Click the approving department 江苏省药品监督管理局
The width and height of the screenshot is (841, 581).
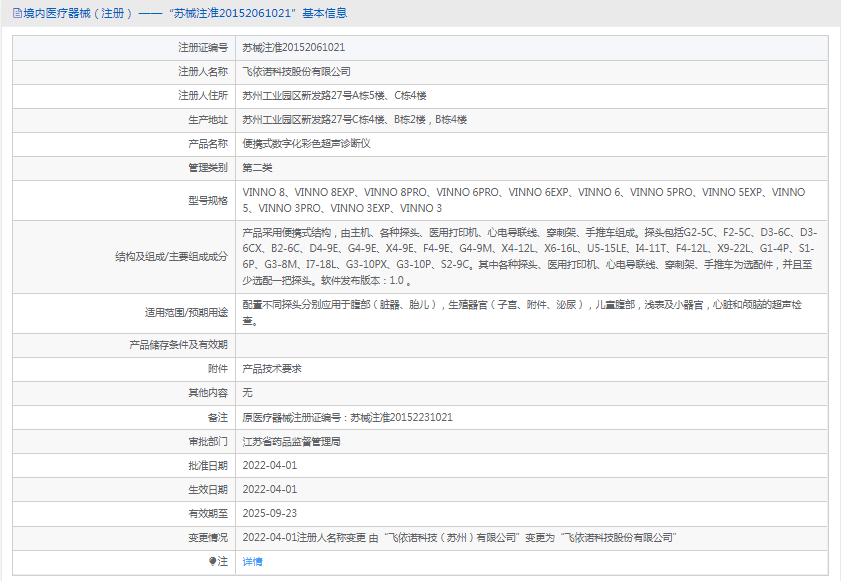point(291,442)
